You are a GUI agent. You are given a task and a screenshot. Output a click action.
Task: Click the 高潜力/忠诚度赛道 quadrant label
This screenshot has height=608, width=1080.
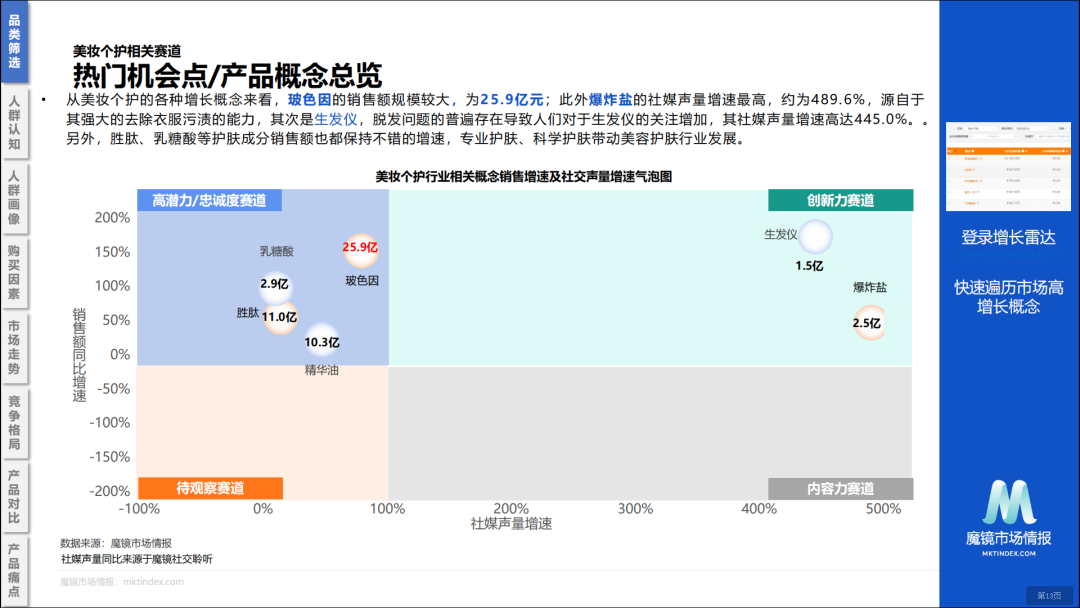coord(209,200)
